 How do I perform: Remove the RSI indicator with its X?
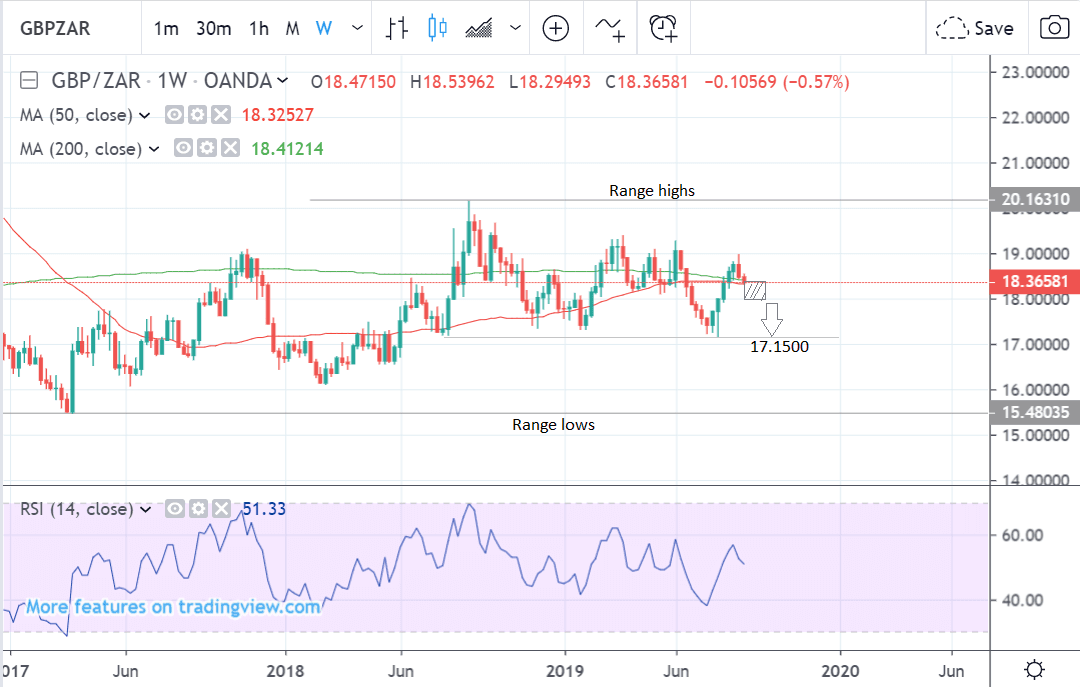point(221,509)
